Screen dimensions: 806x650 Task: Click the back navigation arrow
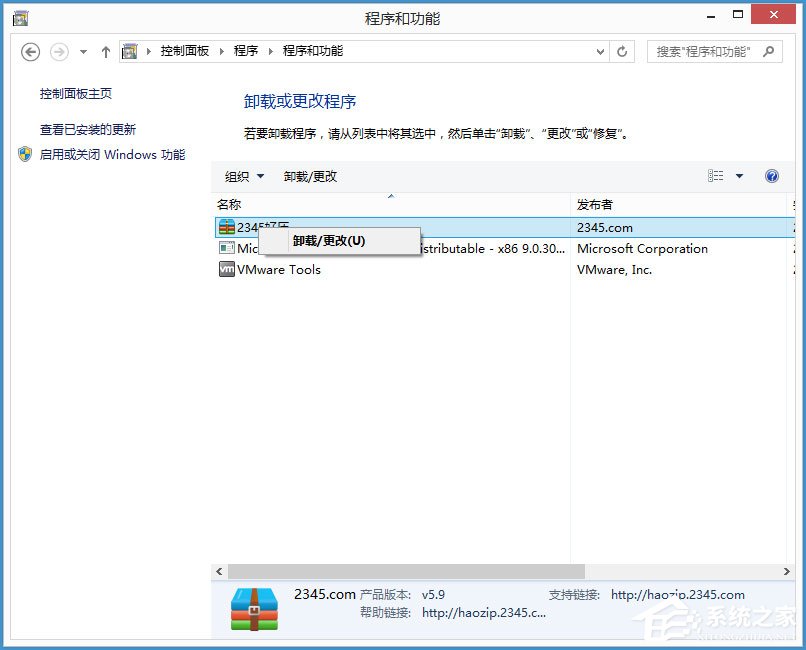coord(30,51)
